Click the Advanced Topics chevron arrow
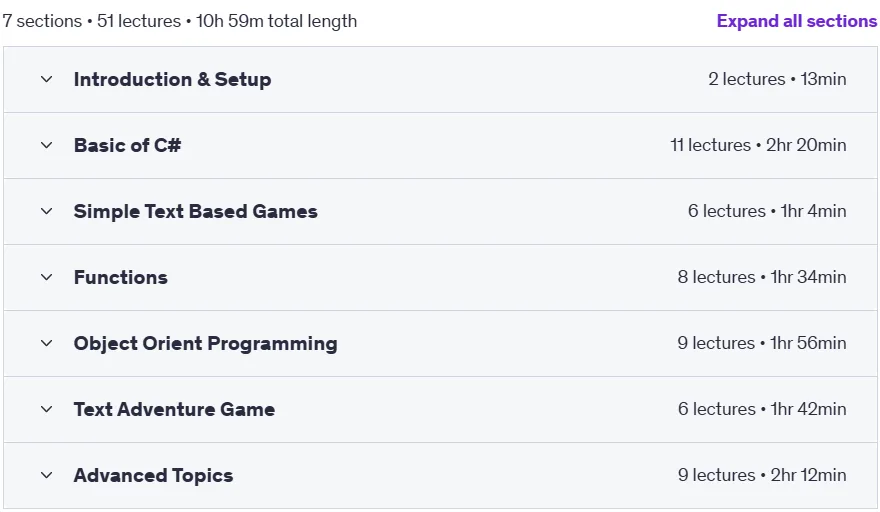 point(47,475)
